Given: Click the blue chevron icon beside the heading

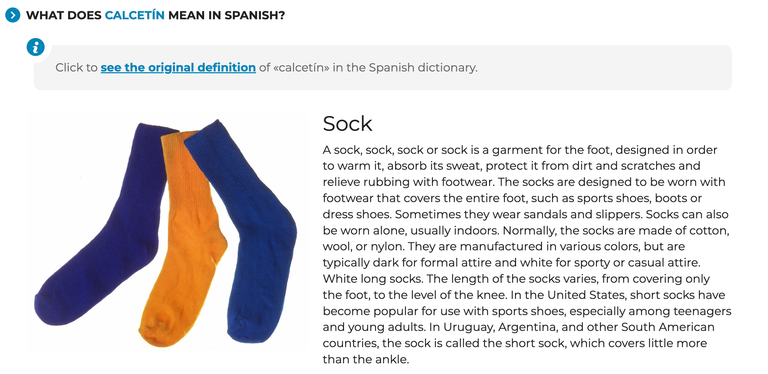Looking at the screenshot, I should point(13,15).
